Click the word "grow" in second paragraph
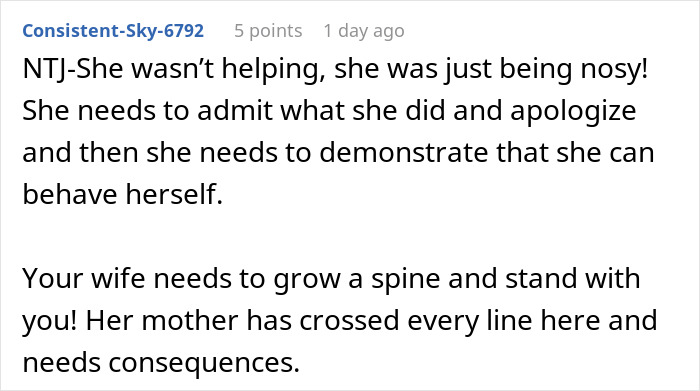 pos(307,280)
